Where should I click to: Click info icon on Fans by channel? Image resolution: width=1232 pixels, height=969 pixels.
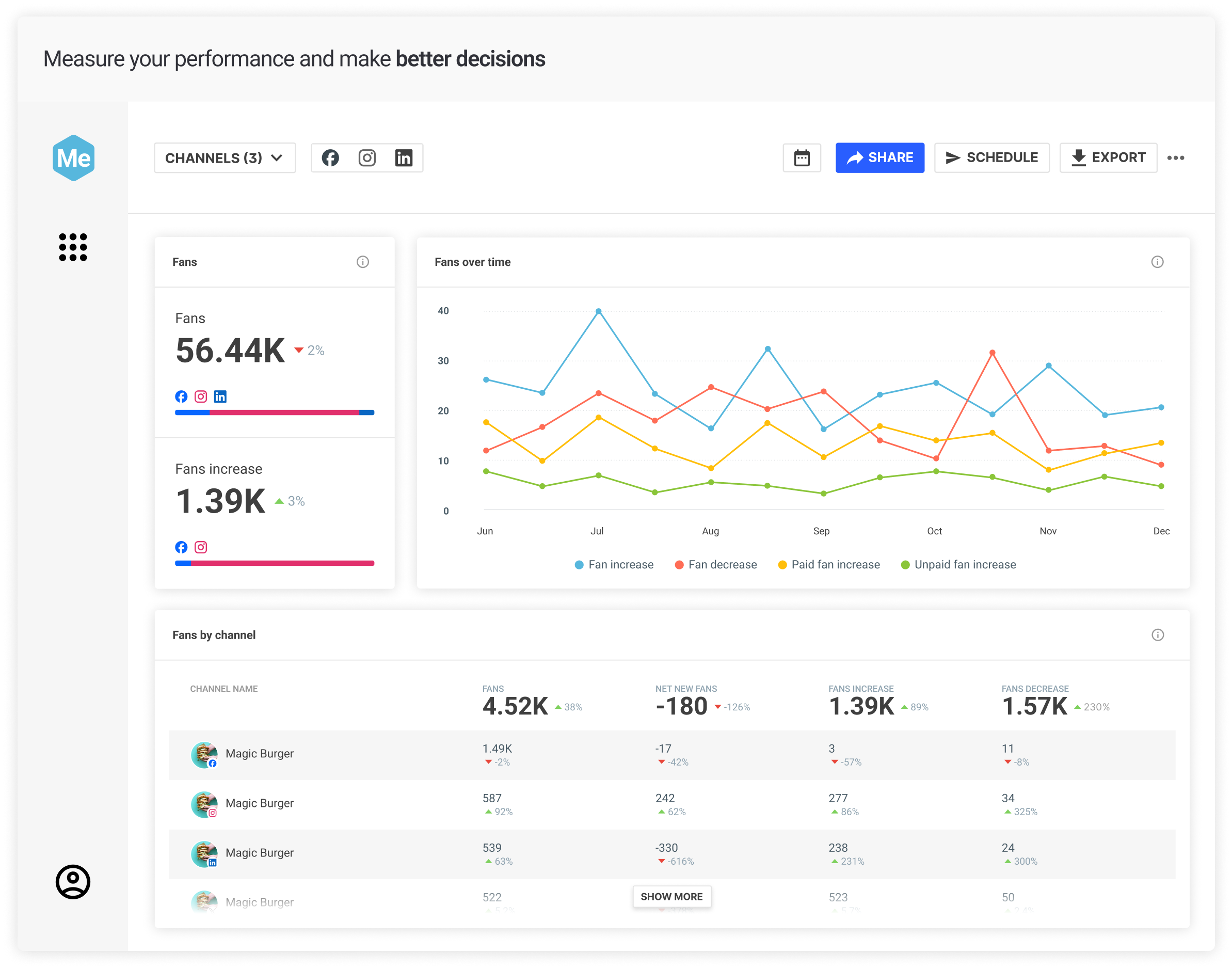click(x=1157, y=635)
